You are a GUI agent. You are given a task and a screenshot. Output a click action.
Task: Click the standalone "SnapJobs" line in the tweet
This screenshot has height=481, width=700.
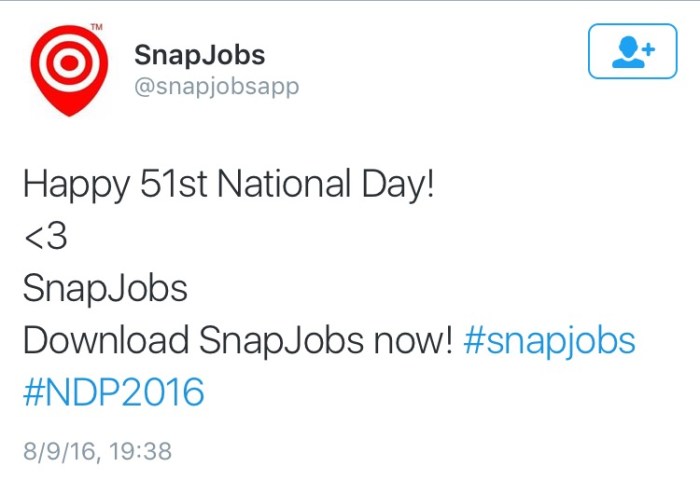pos(105,289)
